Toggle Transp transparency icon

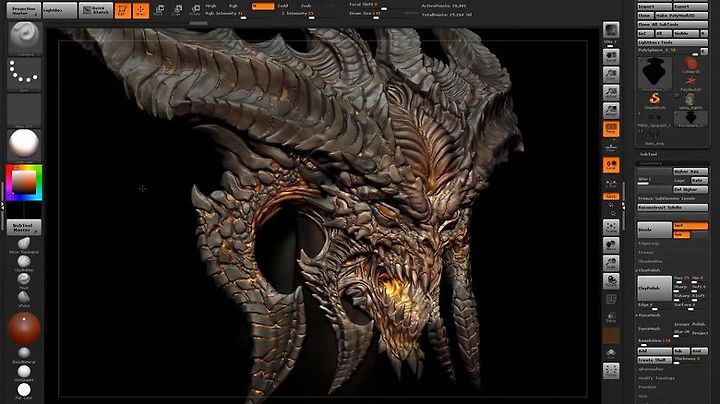[x=611, y=317]
